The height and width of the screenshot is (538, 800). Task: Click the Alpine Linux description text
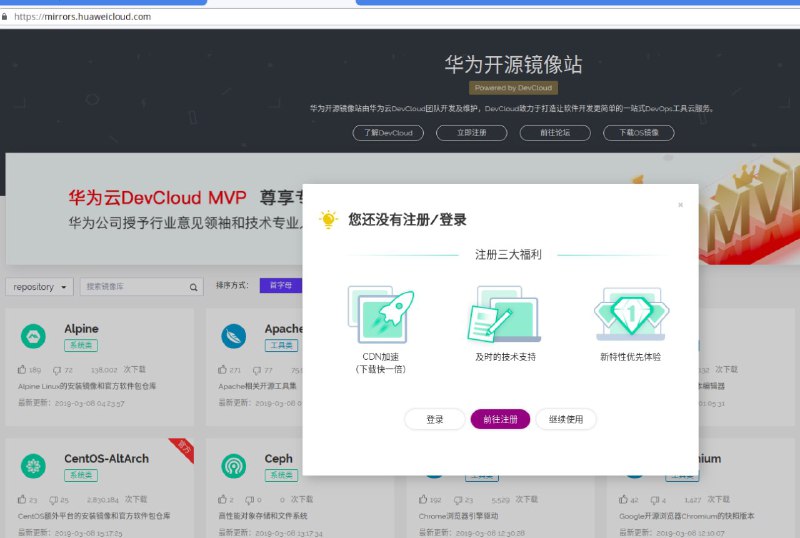(x=87, y=386)
